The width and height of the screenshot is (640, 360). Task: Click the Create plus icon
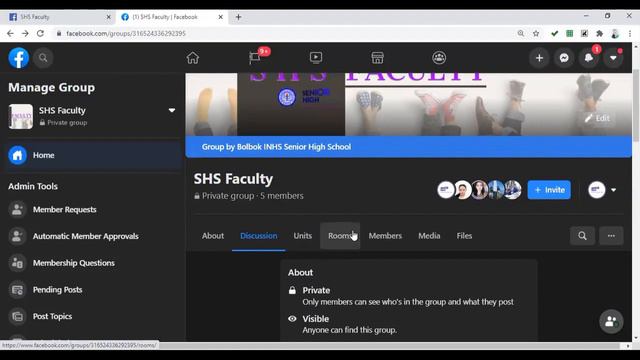(x=540, y=58)
